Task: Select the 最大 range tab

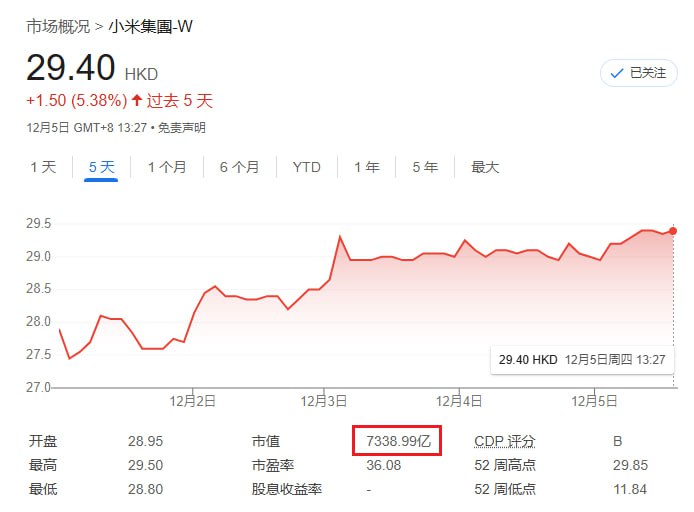Action: [485, 167]
